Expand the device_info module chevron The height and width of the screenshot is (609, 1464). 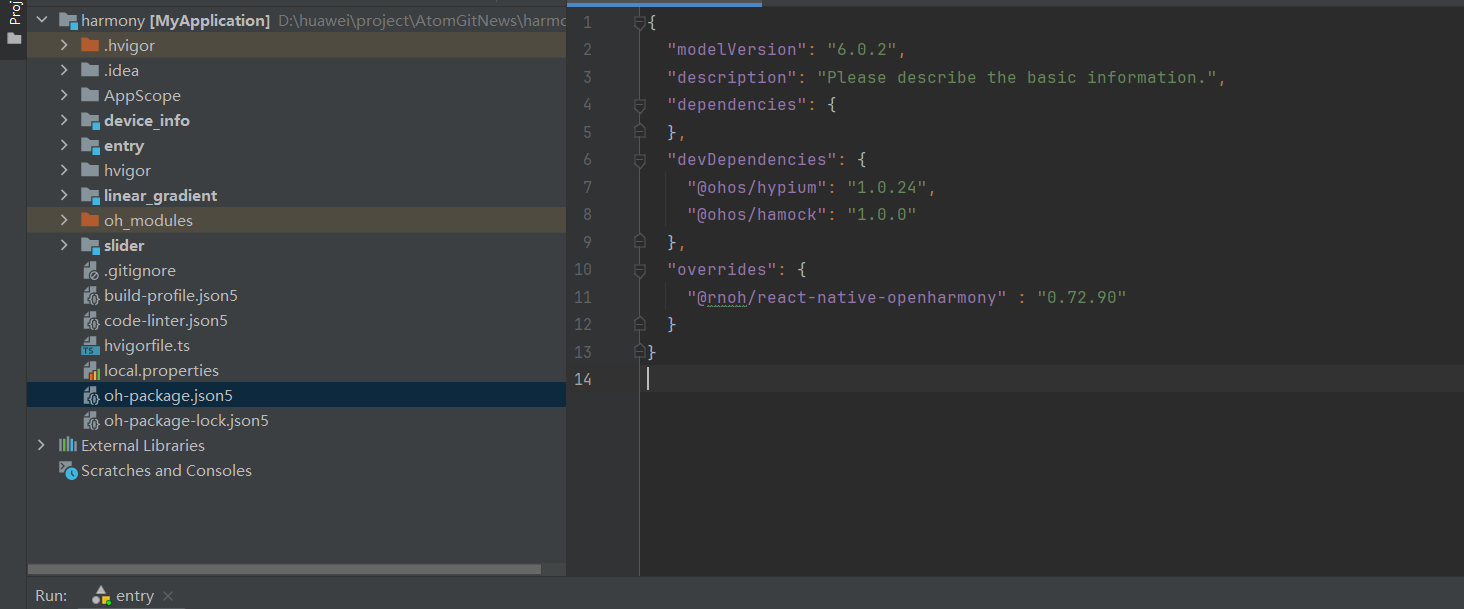tap(64, 120)
